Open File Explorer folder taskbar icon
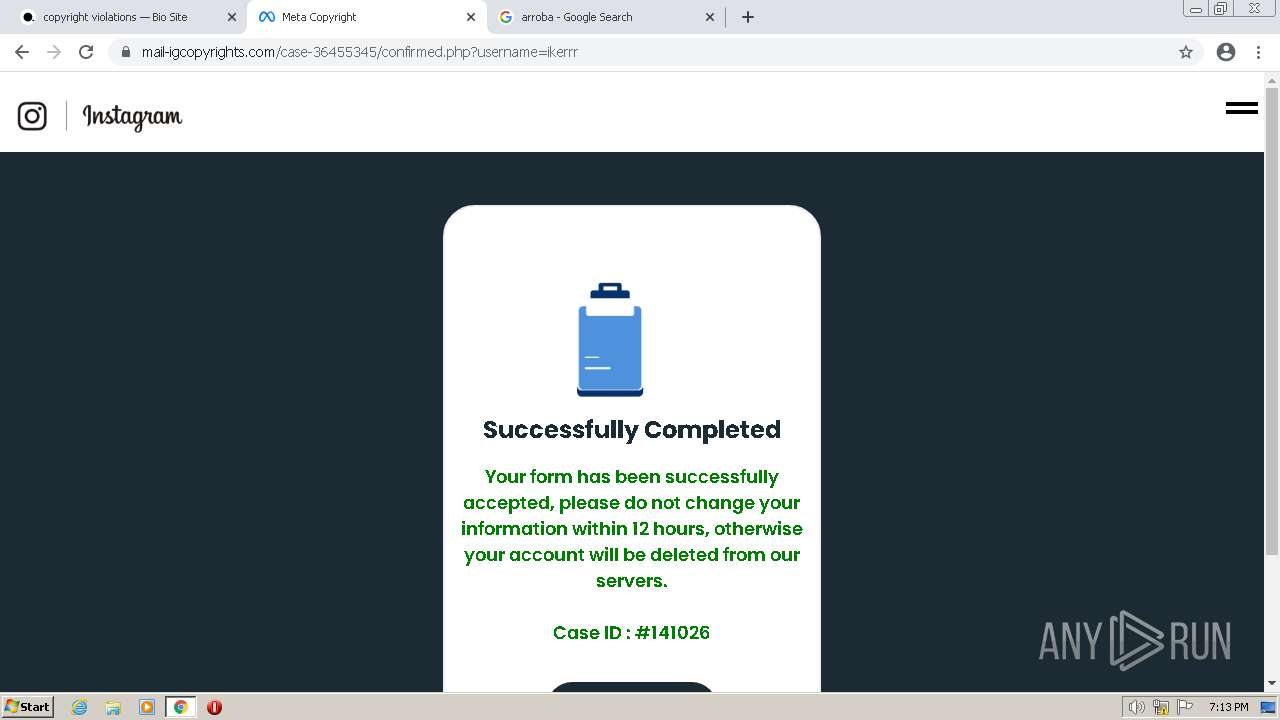This screenshot has width=1280, height=720. tap(113, 707)
